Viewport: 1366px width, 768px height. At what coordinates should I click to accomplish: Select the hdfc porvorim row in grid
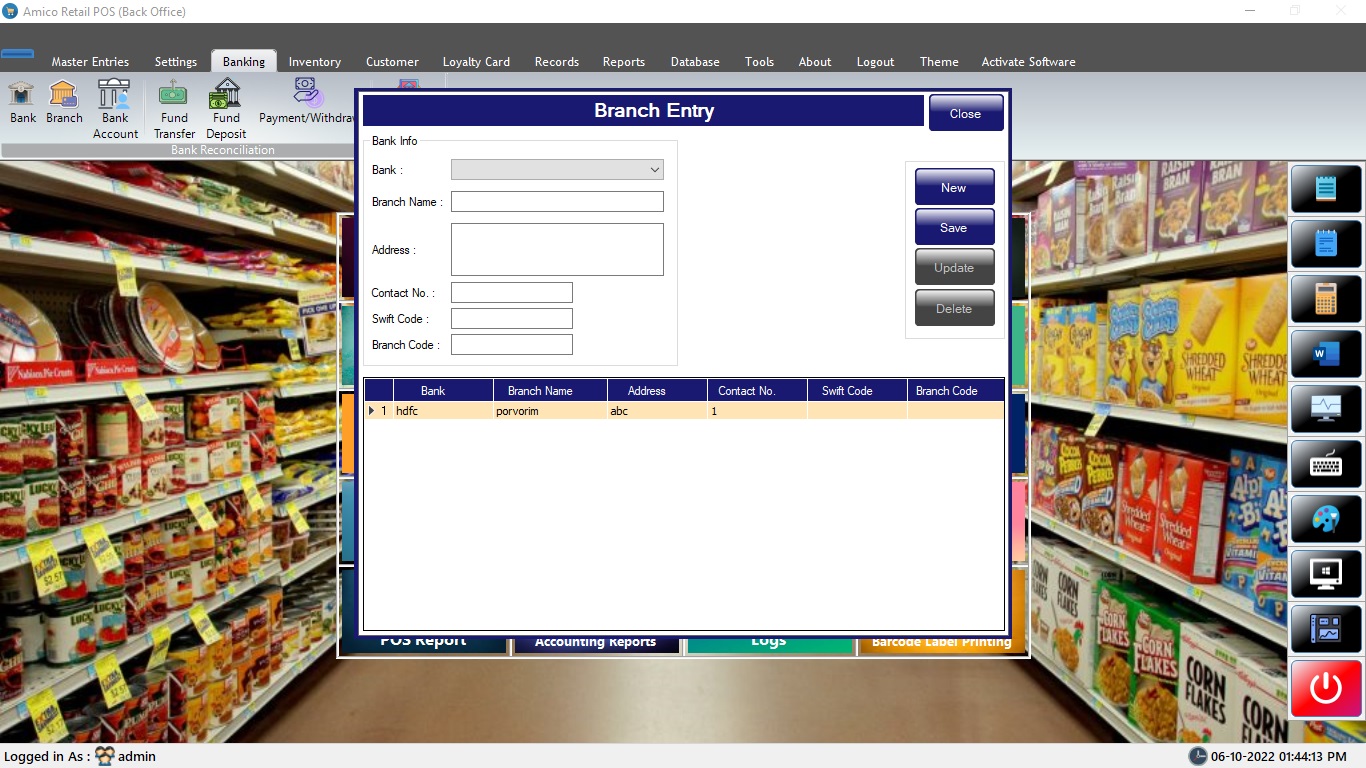tap(540, 411)
